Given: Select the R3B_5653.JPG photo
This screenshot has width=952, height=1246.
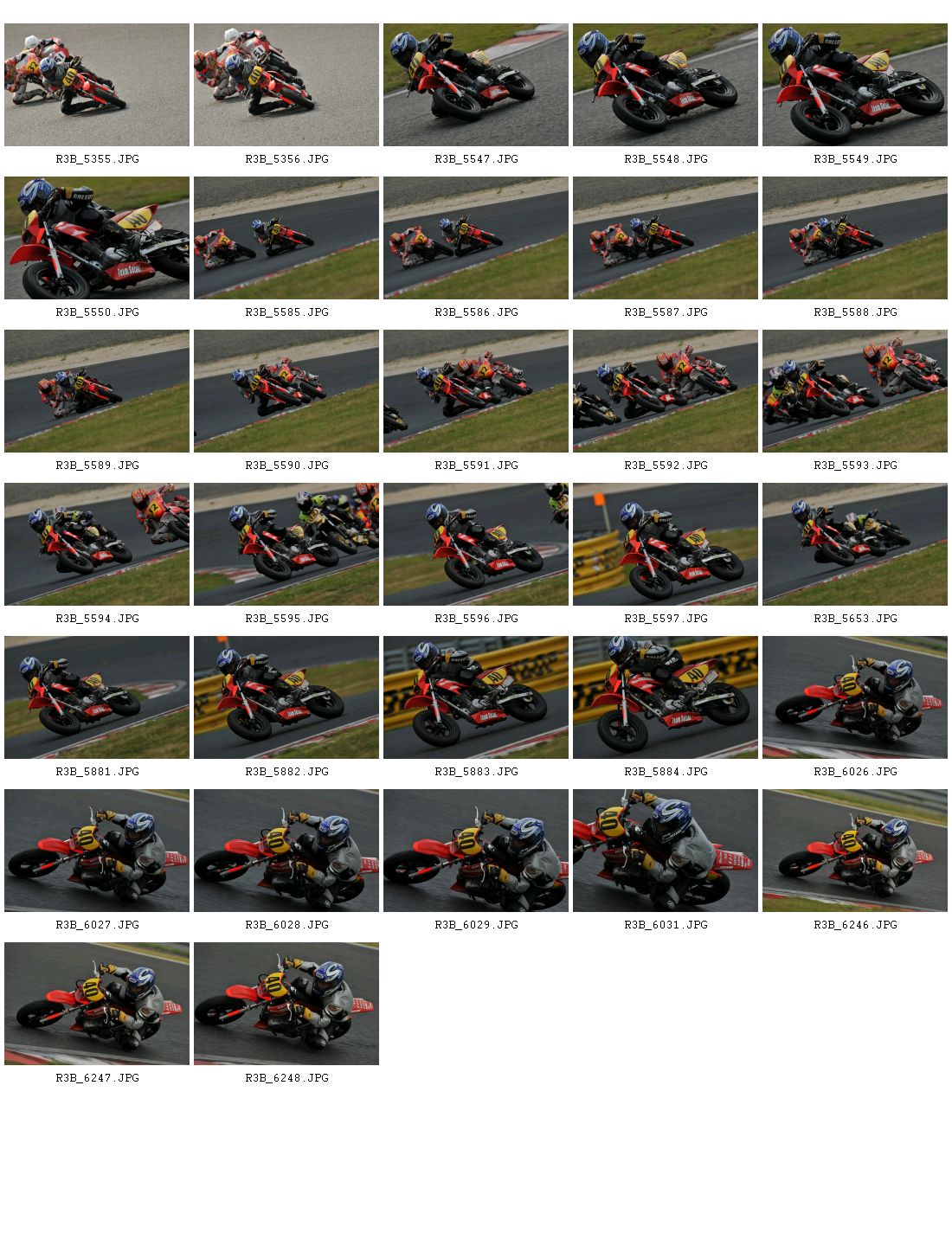Looking at the screenshot, I should pos(855,544).
